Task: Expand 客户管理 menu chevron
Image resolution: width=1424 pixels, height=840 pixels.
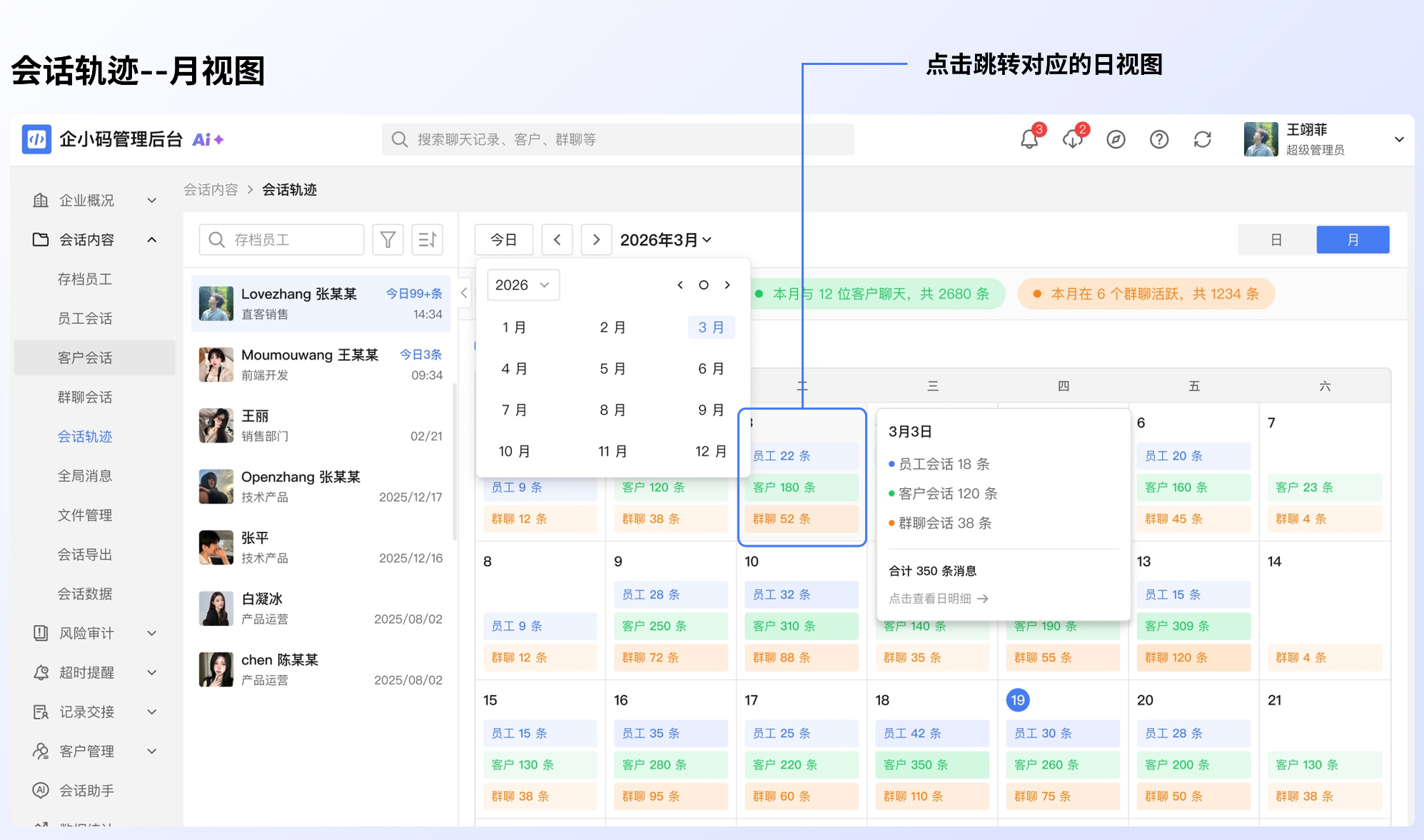Action: 151,751
